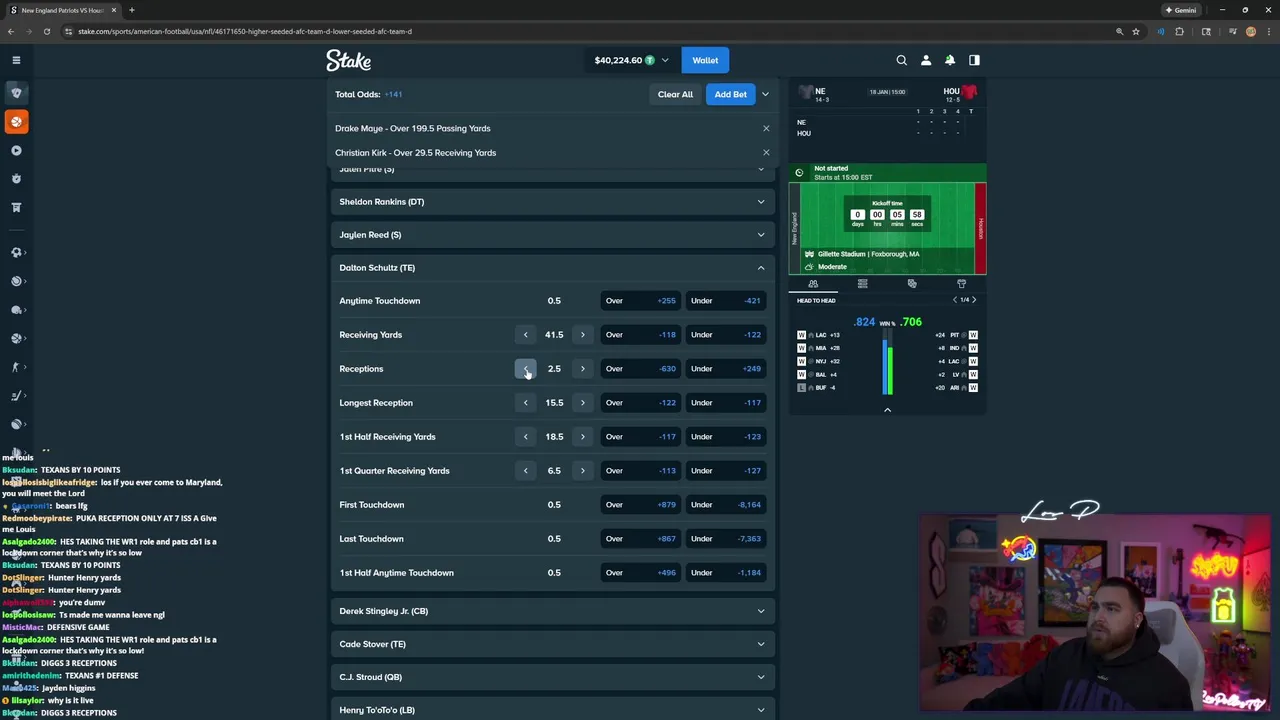Pick Under -123 for 1st Half Receiving Yards
This screenshot has width=1280, height=720.
coord(725,437)
